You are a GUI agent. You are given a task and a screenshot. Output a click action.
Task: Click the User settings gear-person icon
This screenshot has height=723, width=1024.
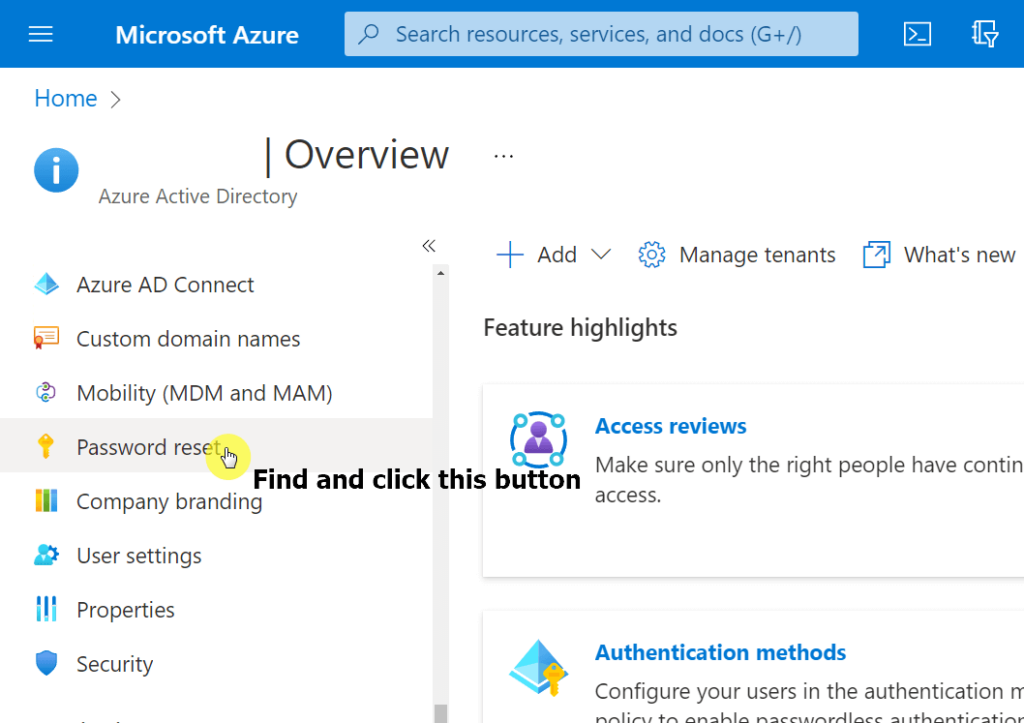pyautogui.click(x=46, y=555)
